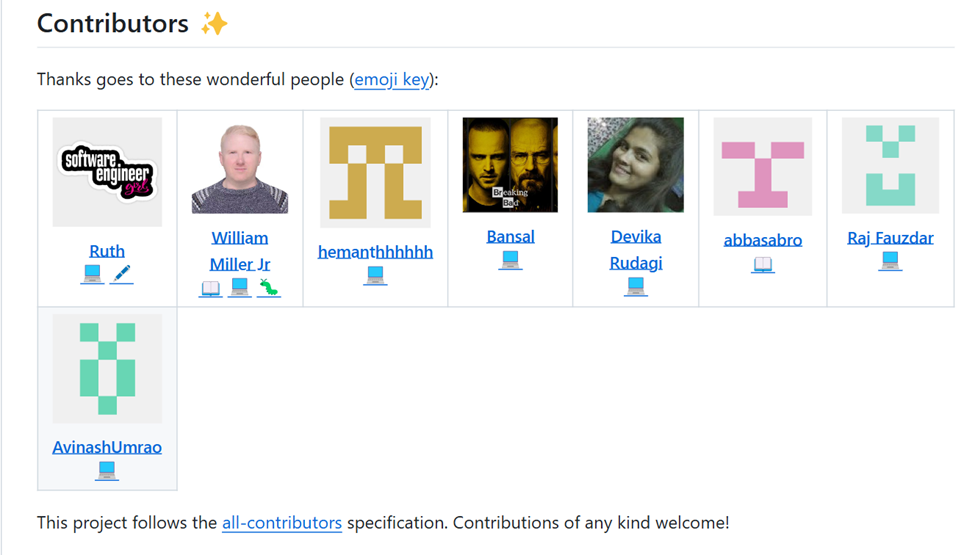
Task: Click AvinashUmrao's laptop code emoji
Action: (x=107, y=470)
